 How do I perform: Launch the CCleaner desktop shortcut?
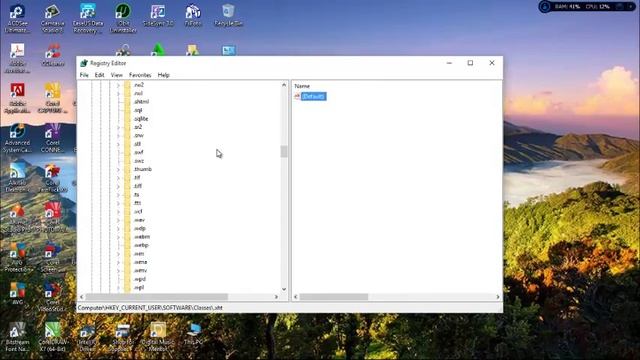(53, 55)
